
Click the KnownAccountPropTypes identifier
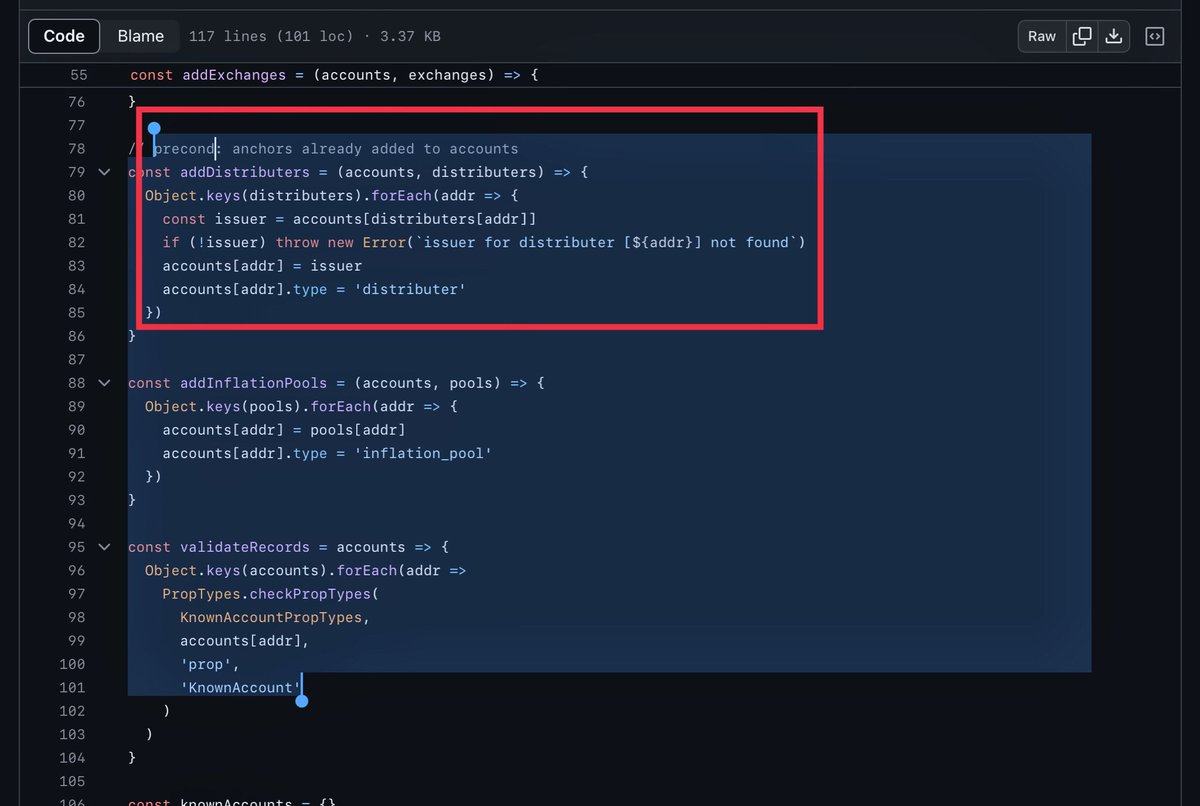271,617
